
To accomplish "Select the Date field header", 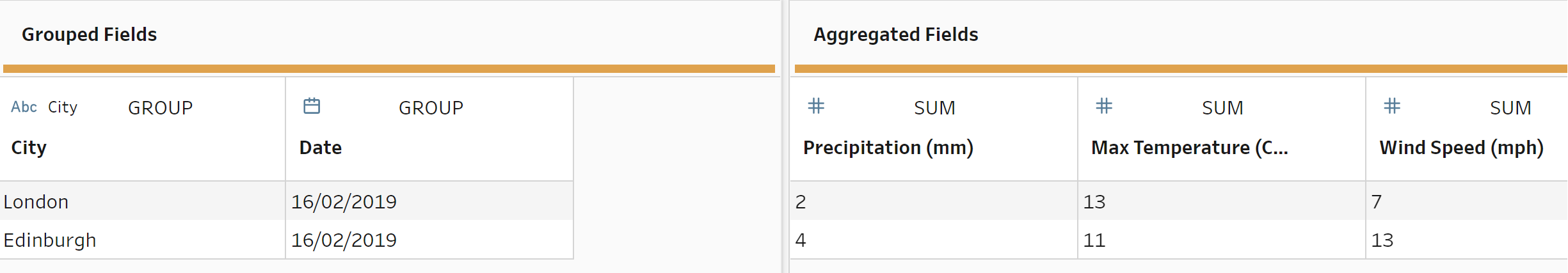I will (321, 148).
